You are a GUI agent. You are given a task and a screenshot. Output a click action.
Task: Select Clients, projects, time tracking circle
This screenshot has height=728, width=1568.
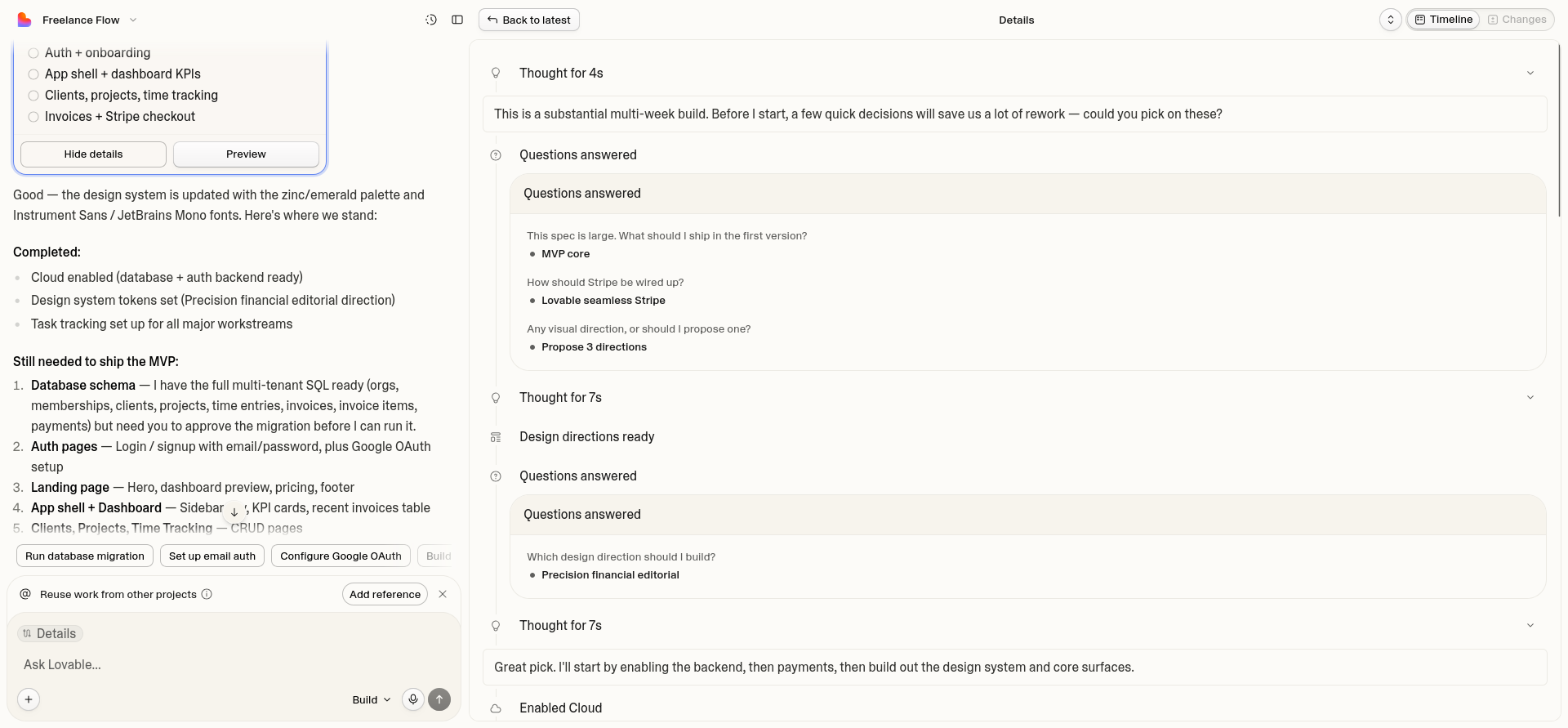(33, 96)
